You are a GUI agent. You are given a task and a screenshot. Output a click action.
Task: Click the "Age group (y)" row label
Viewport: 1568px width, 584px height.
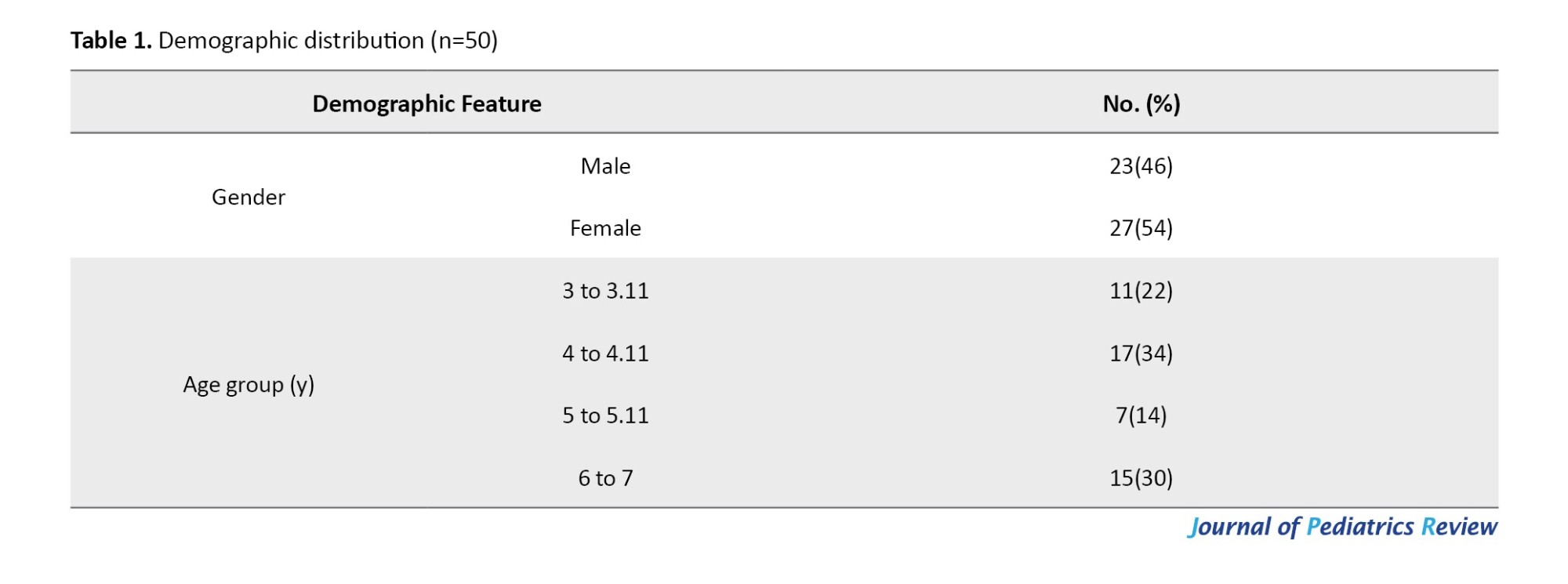click(249, 385)
